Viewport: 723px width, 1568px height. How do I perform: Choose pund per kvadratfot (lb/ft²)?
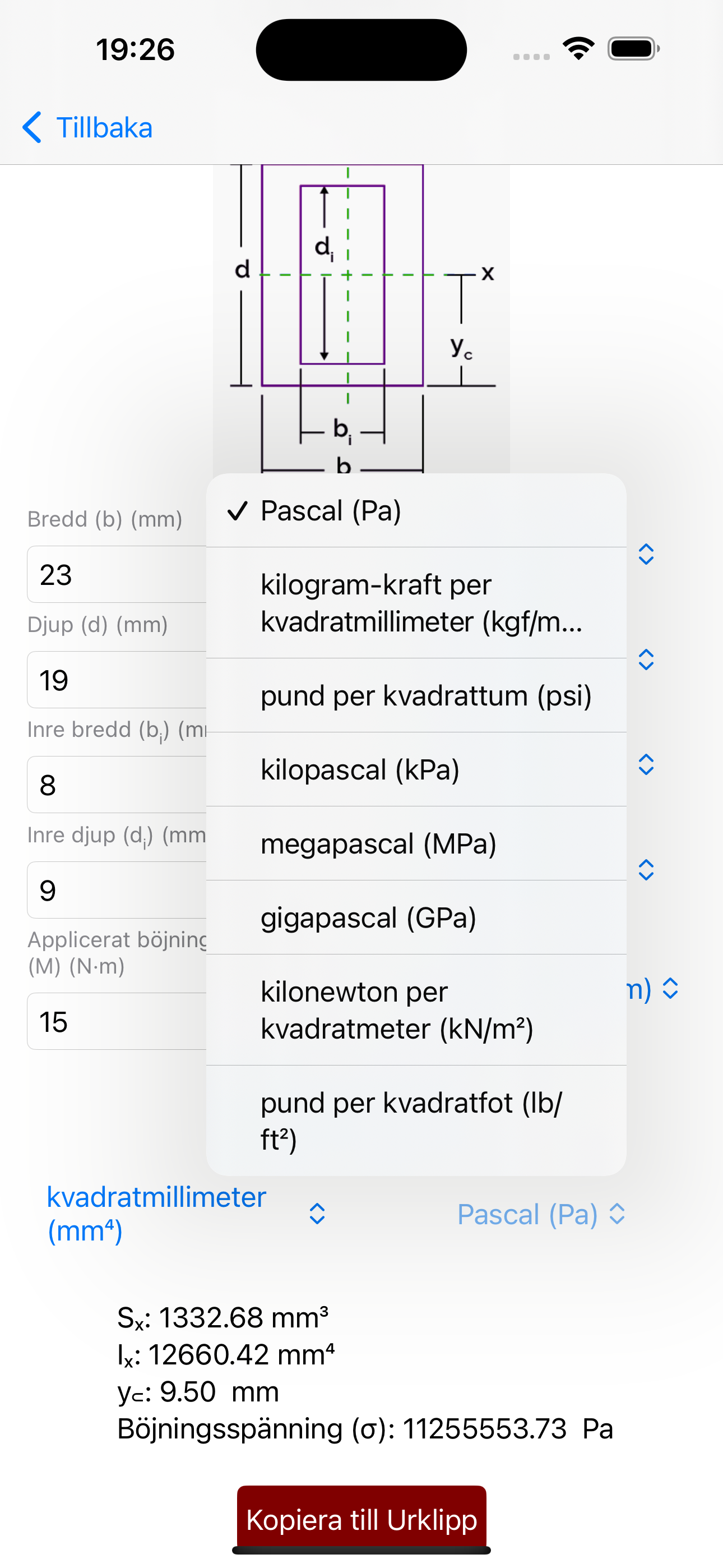(x=416, y=1120)
